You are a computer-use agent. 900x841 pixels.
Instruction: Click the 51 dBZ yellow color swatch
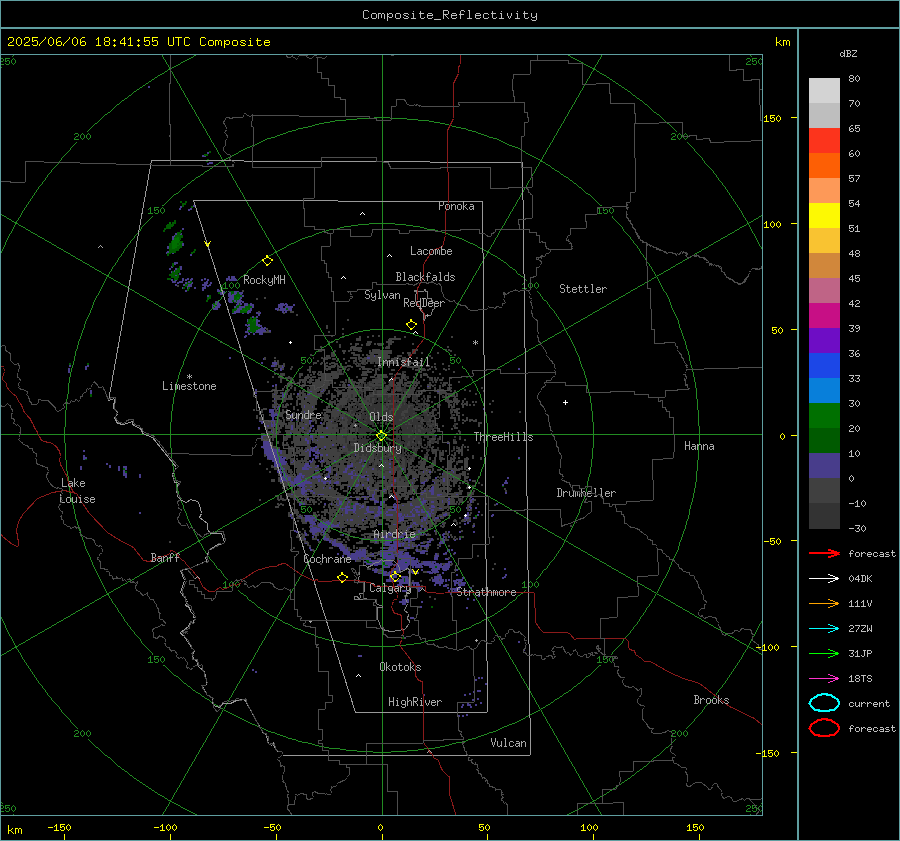[x=824, y=215]
